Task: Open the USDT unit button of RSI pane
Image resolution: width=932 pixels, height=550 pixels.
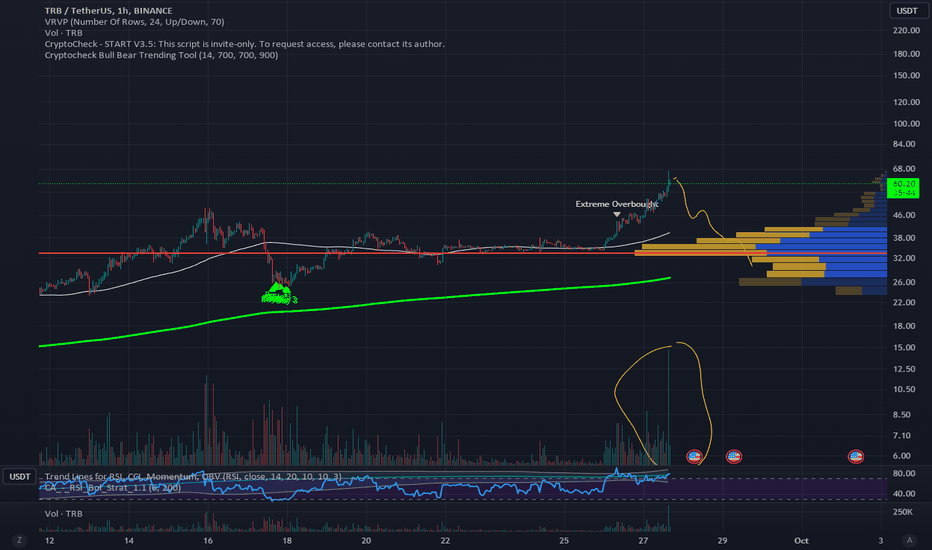Action: point(20,476)
